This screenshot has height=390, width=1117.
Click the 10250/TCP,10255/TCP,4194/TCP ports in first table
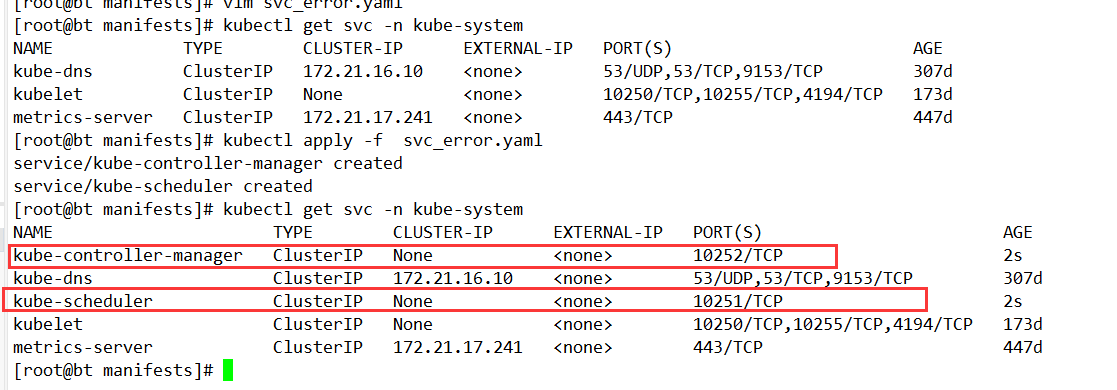click(743, 94)
